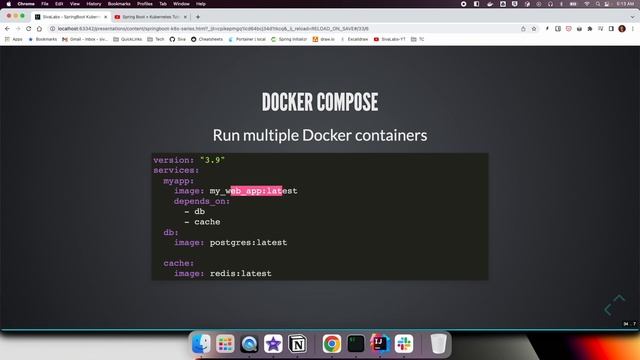Open Finder from the Dock
This screenshot has width=640, height=360.
pyautogui.click(x=201, y=344)
